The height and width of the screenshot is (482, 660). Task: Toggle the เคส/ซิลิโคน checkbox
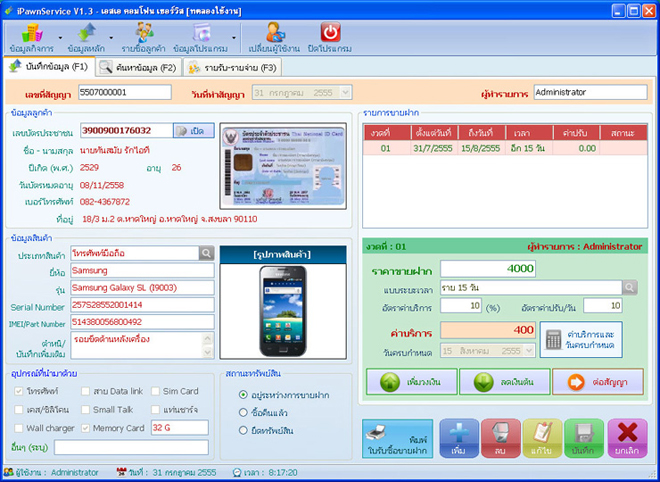(x=19, y=409)
